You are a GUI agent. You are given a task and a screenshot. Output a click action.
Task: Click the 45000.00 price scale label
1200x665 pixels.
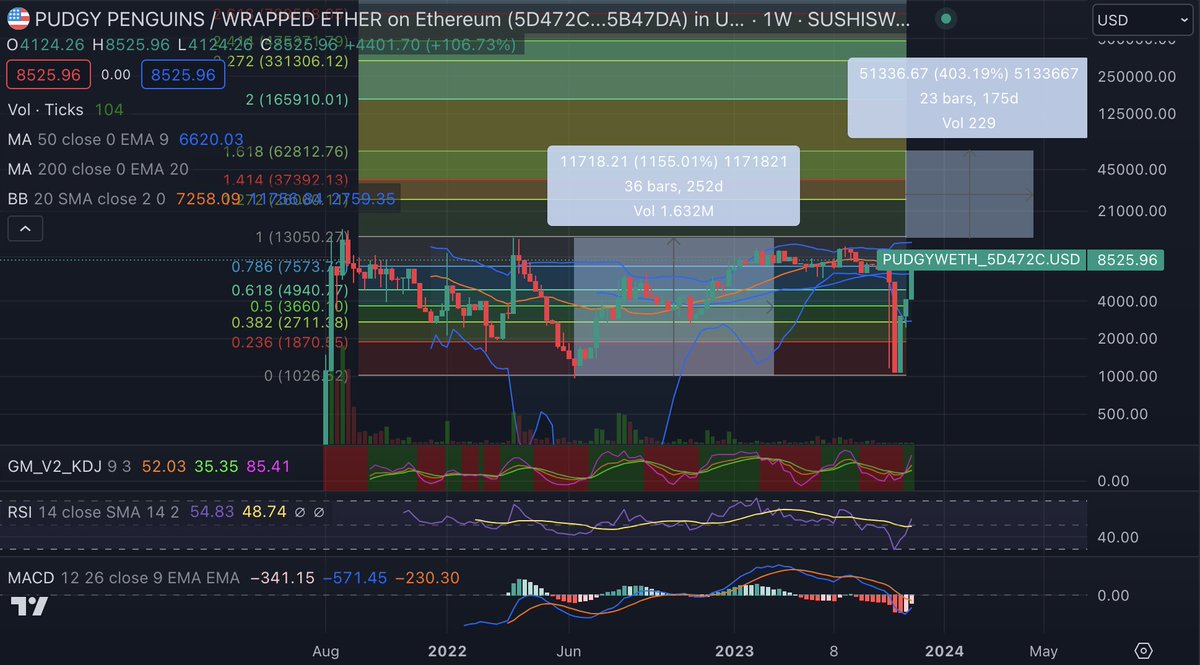click(x=1131, y=169)
